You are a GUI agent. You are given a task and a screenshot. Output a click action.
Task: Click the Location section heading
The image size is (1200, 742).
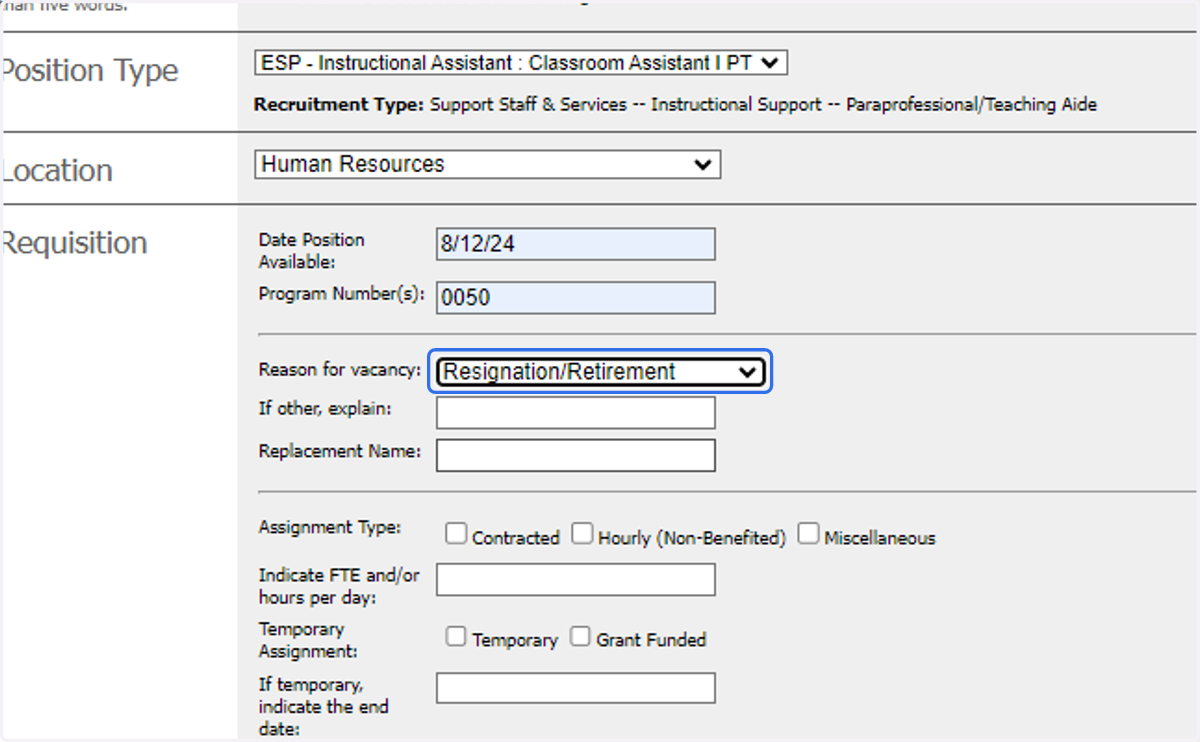point(56,170)
